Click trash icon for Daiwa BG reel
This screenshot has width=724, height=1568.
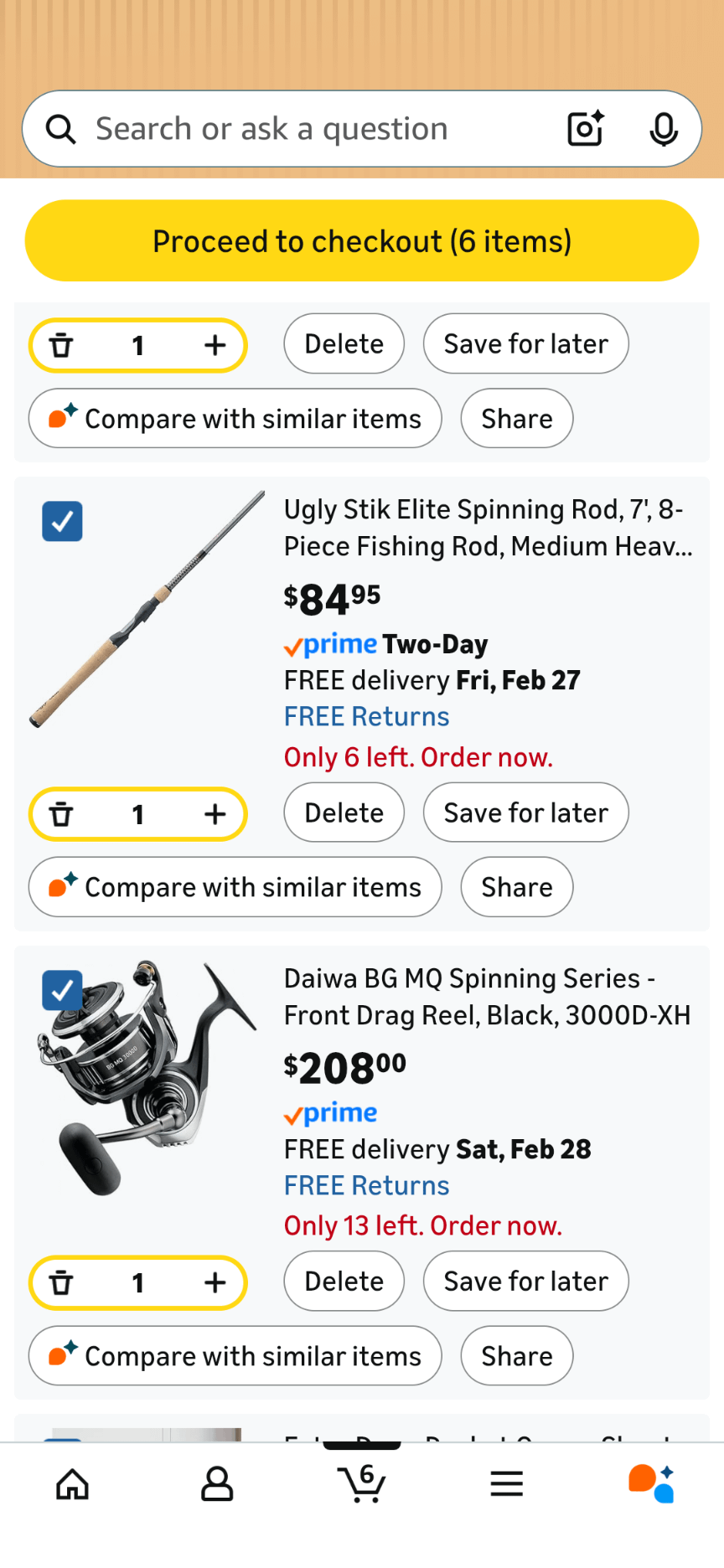pyautogui.click(x=61, y=1282)
